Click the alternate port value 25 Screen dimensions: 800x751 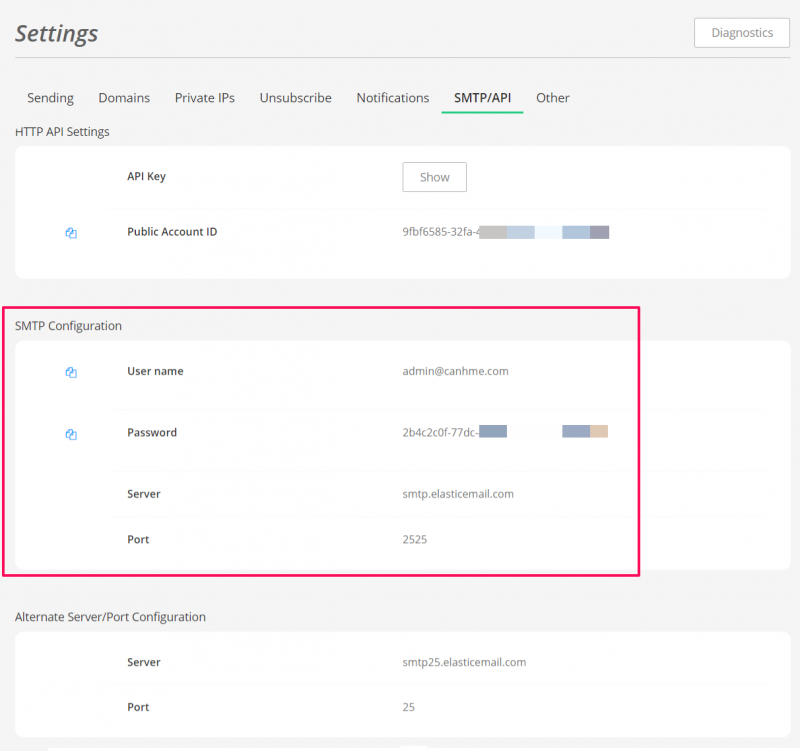[408, 707]
